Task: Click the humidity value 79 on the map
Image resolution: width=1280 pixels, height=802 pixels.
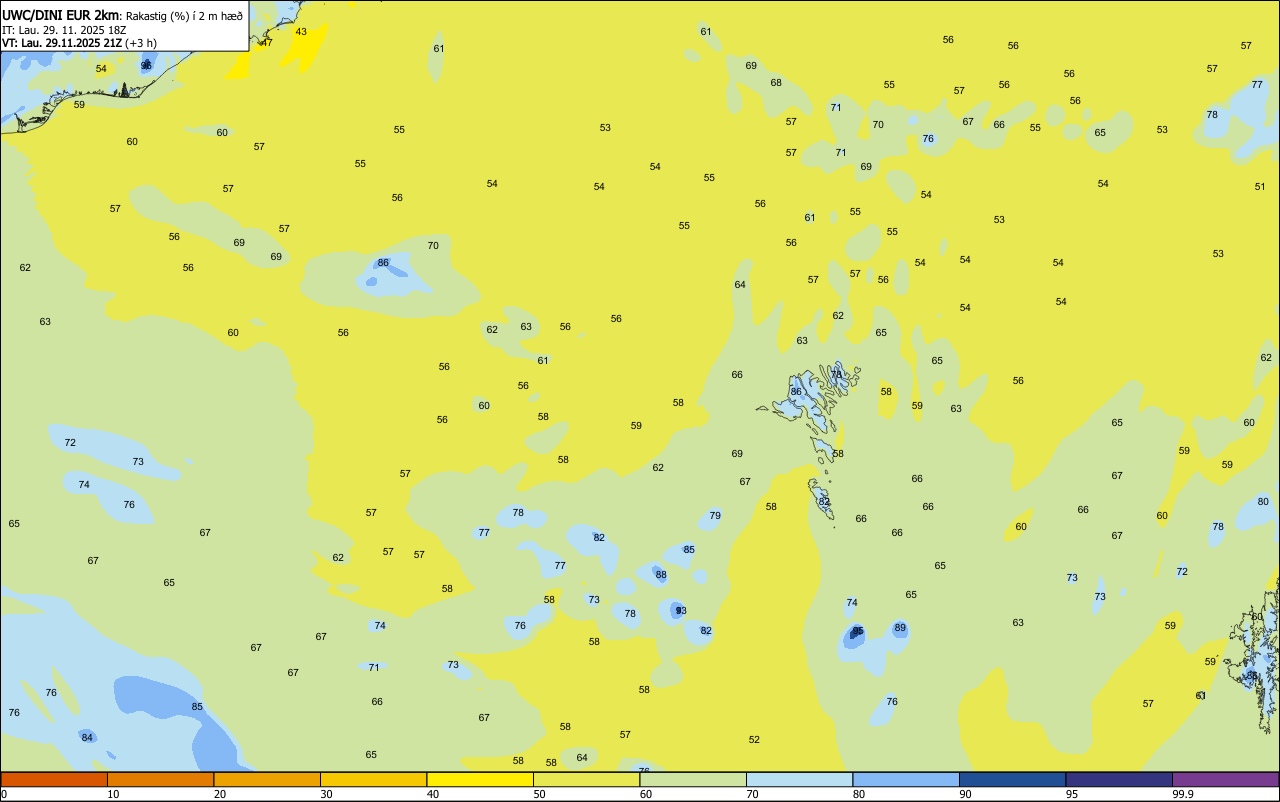Action: tap(715, 516)
